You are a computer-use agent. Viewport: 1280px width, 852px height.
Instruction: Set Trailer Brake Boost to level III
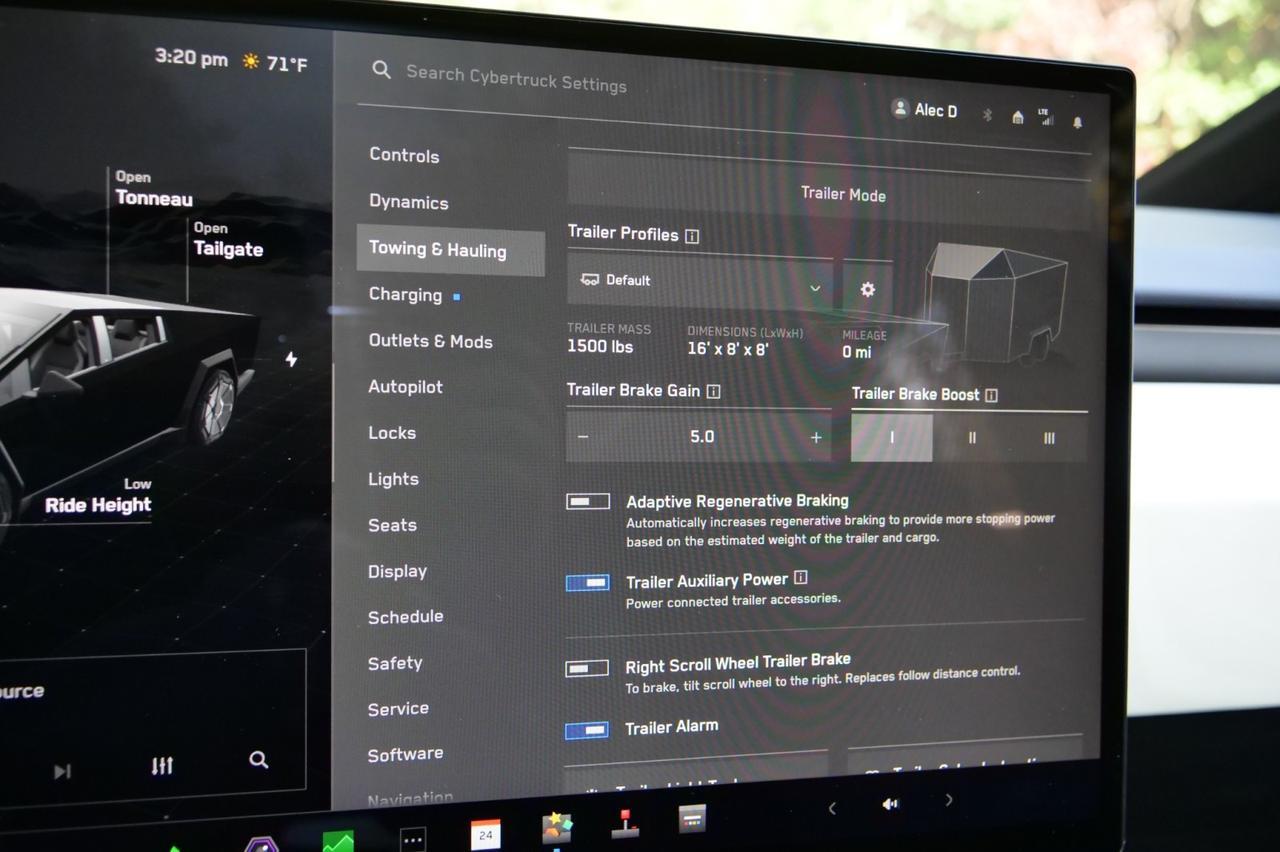1048,438
